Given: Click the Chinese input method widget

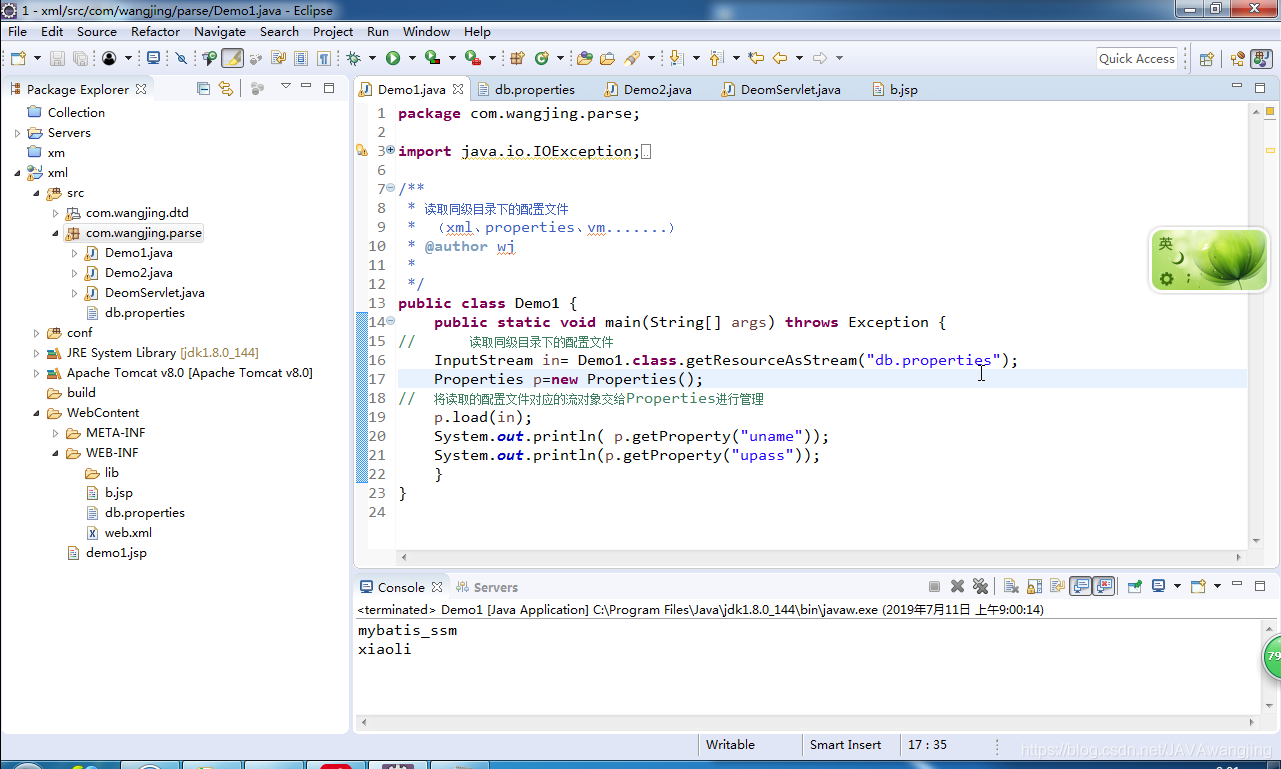Looking at the screenshot, I should pos(1210,260).
